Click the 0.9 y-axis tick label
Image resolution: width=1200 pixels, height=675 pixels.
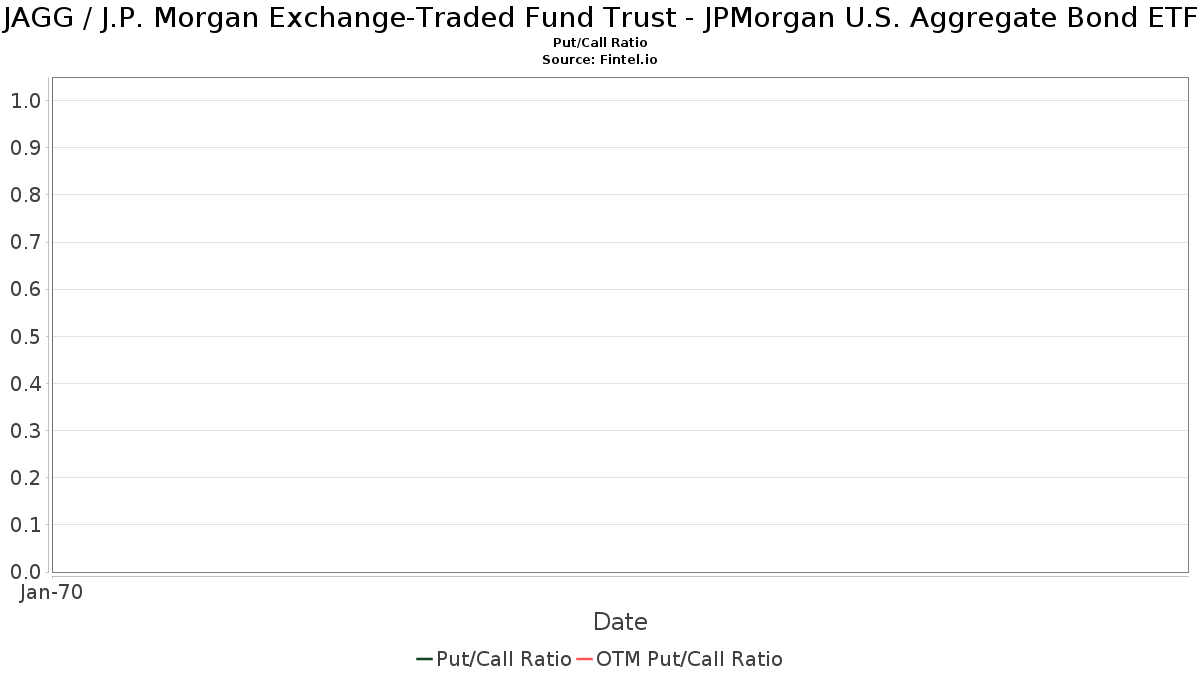[x=25, y=148]
